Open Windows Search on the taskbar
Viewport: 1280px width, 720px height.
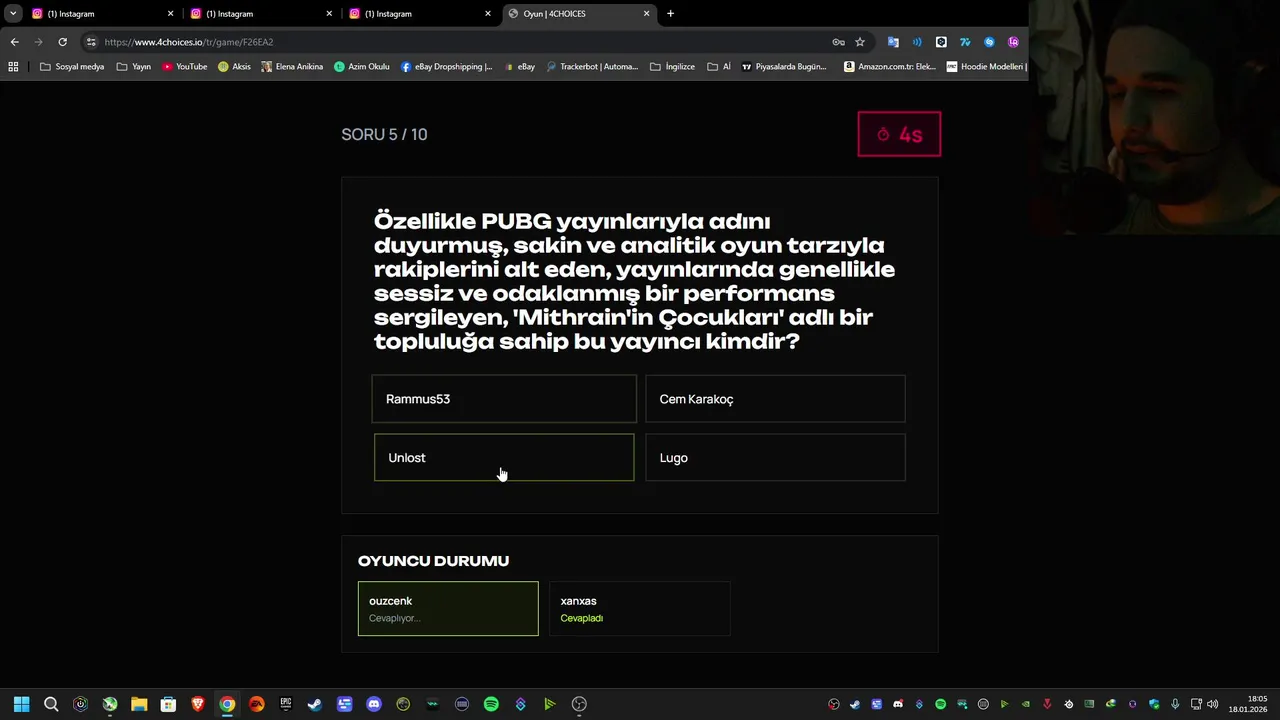(x=51, y=704)
